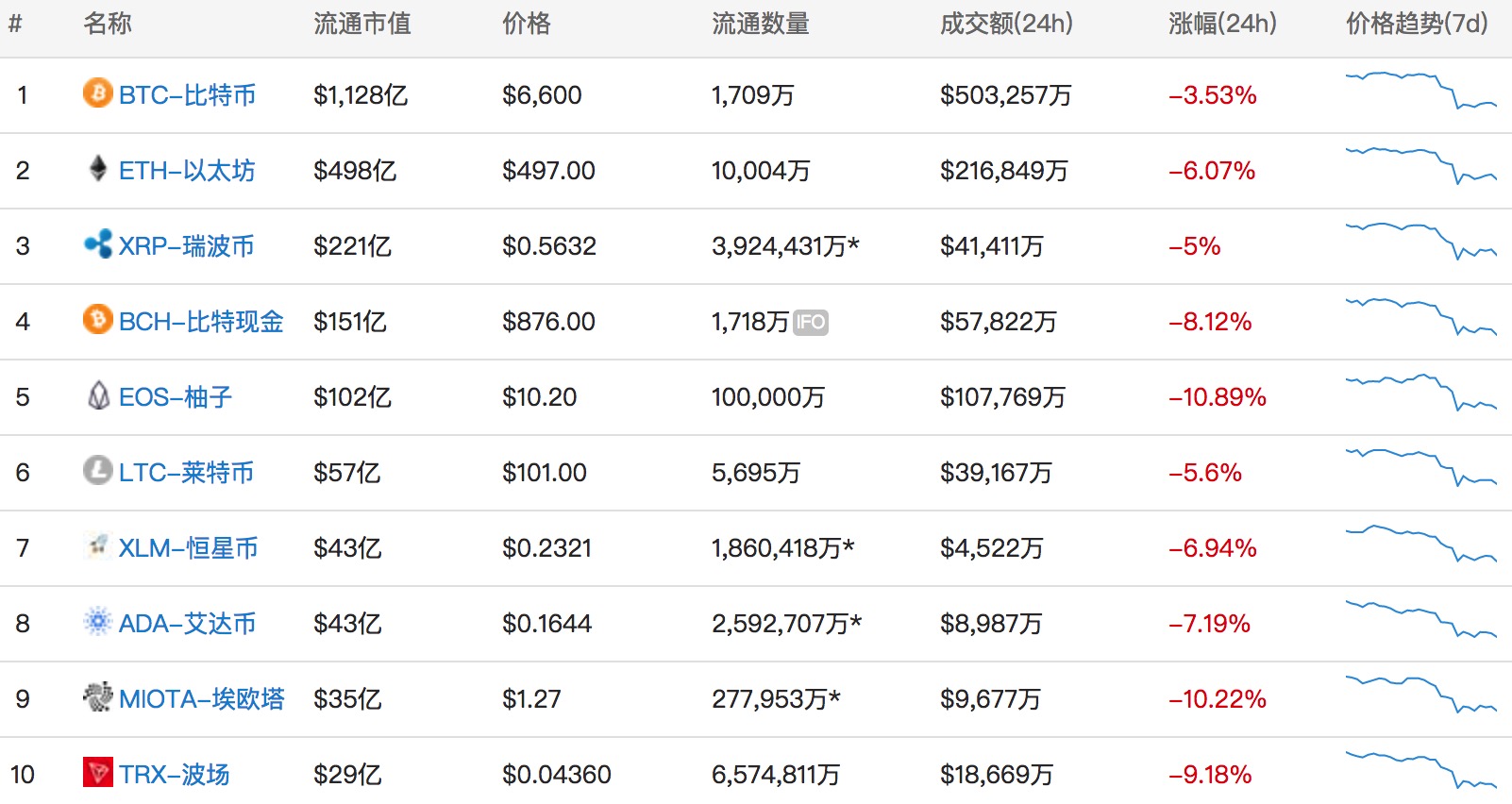The width and height of the screenshot is (1512, 804).
Task: View XRP 7-day price trend chart
Action: (x=1421, y=240)
